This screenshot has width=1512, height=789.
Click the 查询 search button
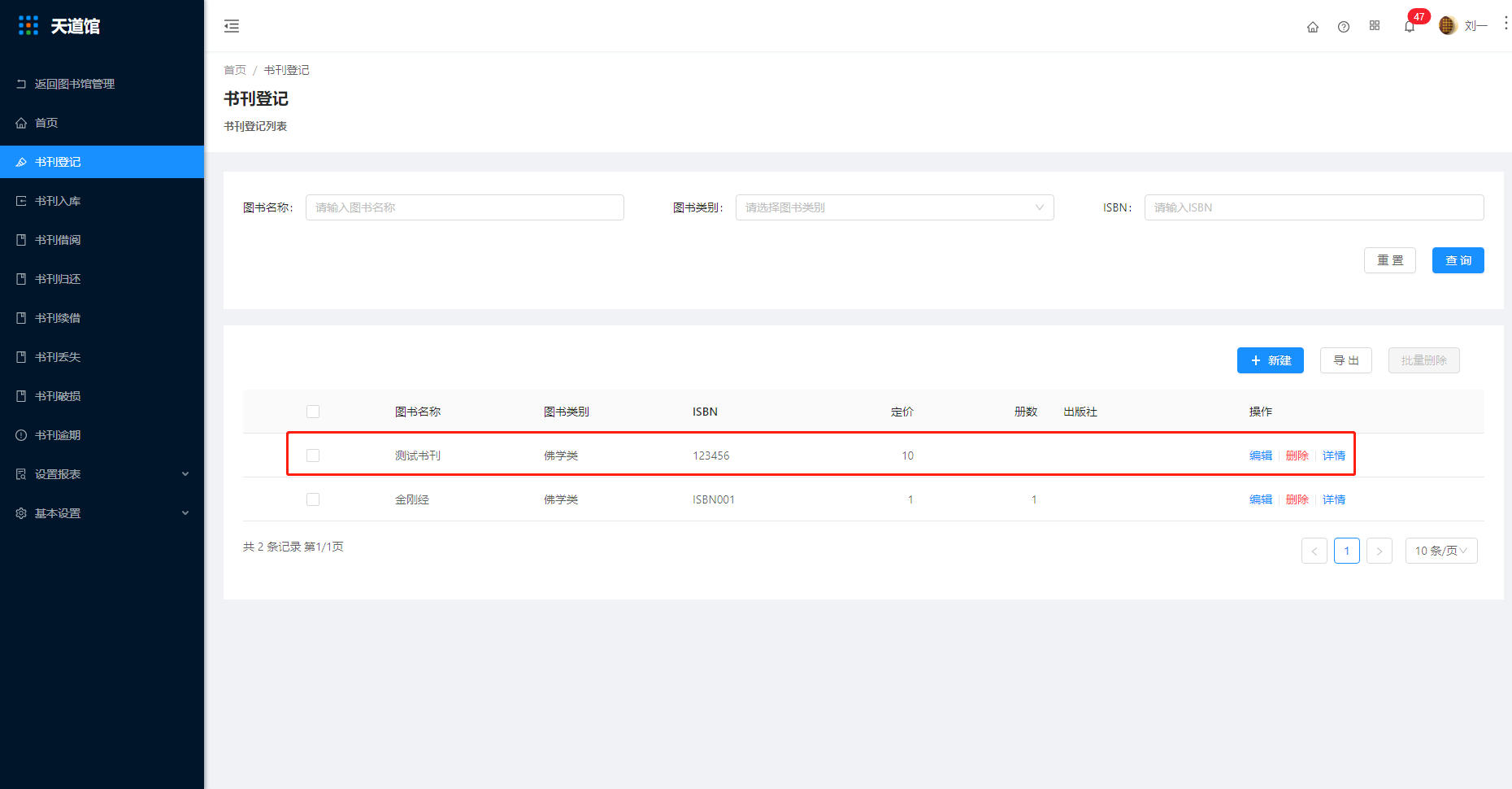pos(1458,260)
